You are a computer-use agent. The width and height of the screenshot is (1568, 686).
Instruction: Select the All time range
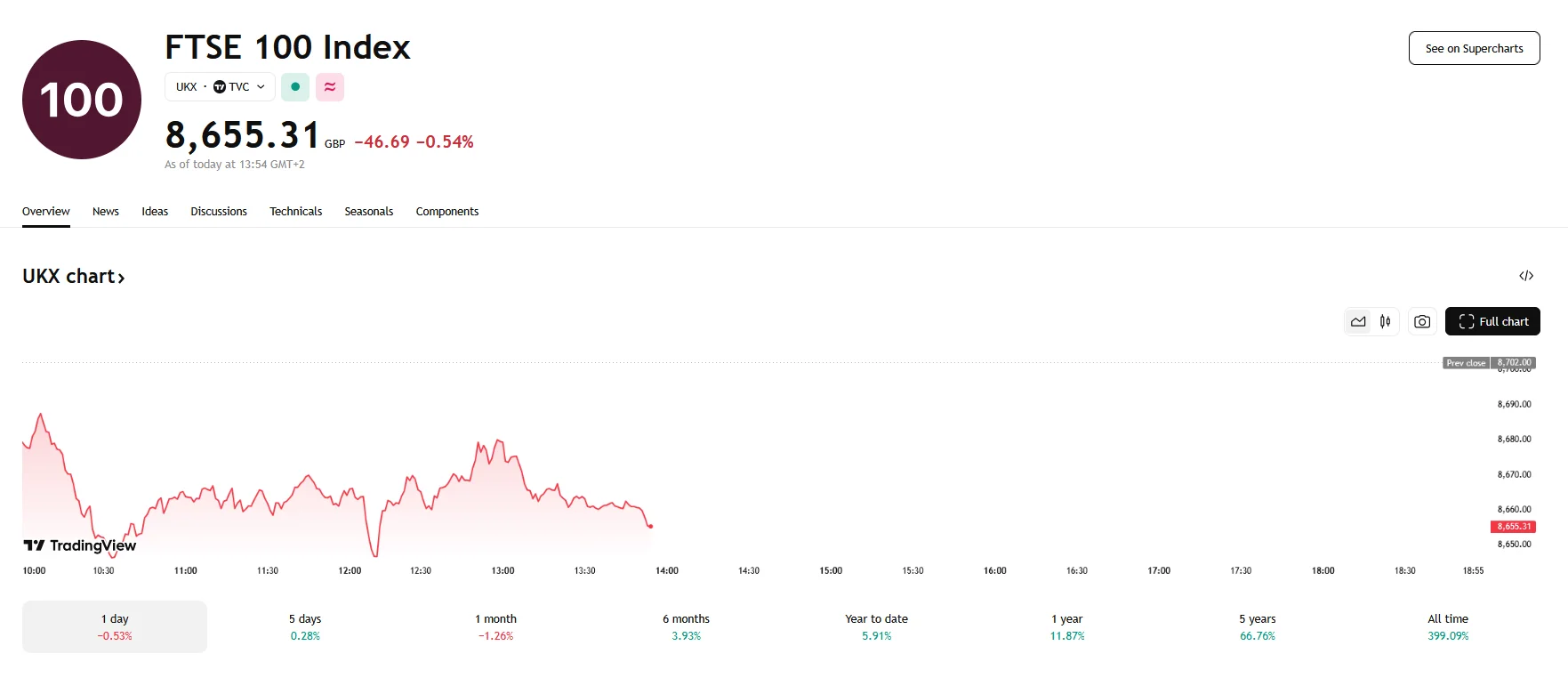pos(1448,626)
